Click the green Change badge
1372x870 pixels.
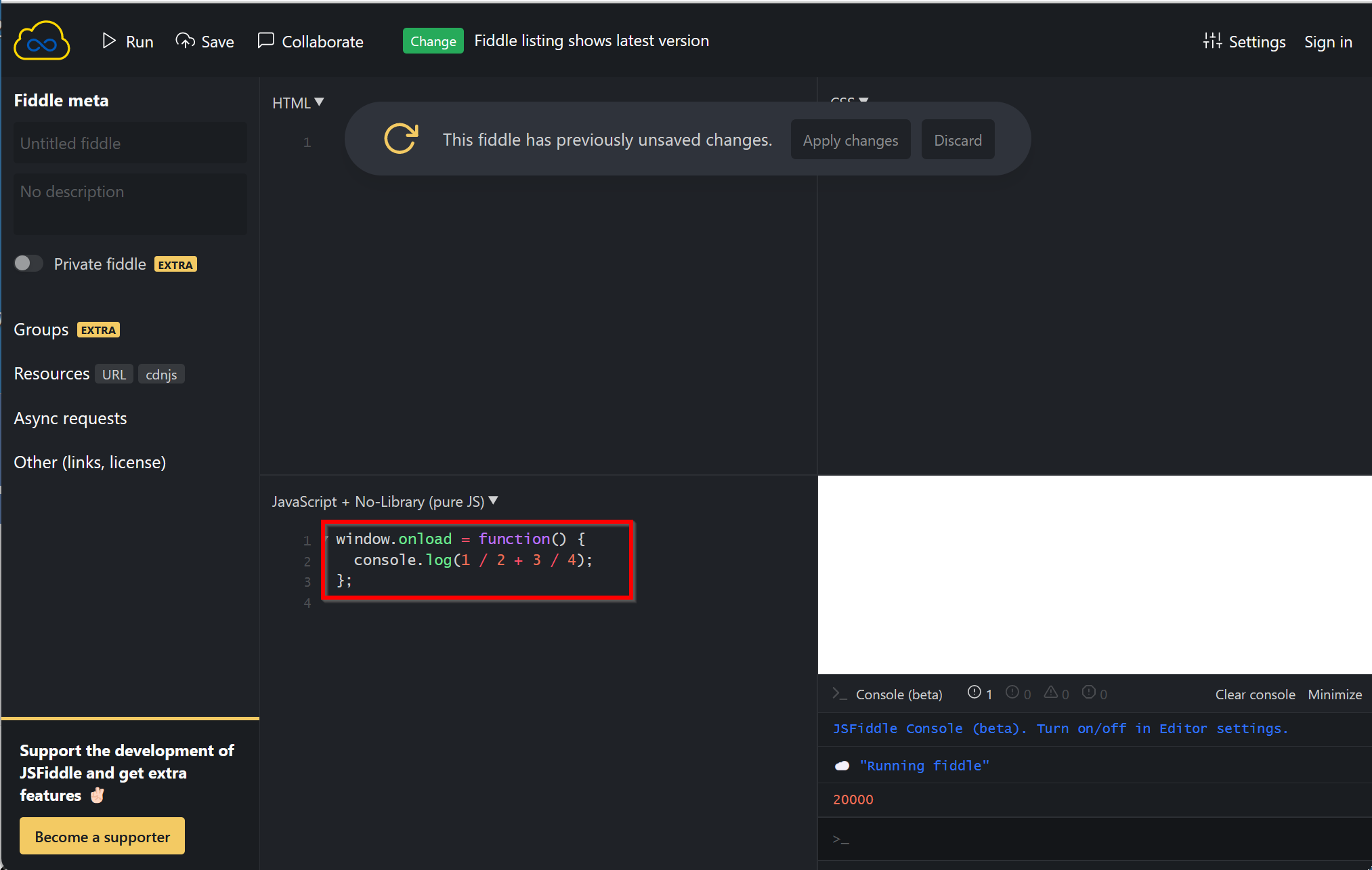pyautogui.click(x=433, y=41)
